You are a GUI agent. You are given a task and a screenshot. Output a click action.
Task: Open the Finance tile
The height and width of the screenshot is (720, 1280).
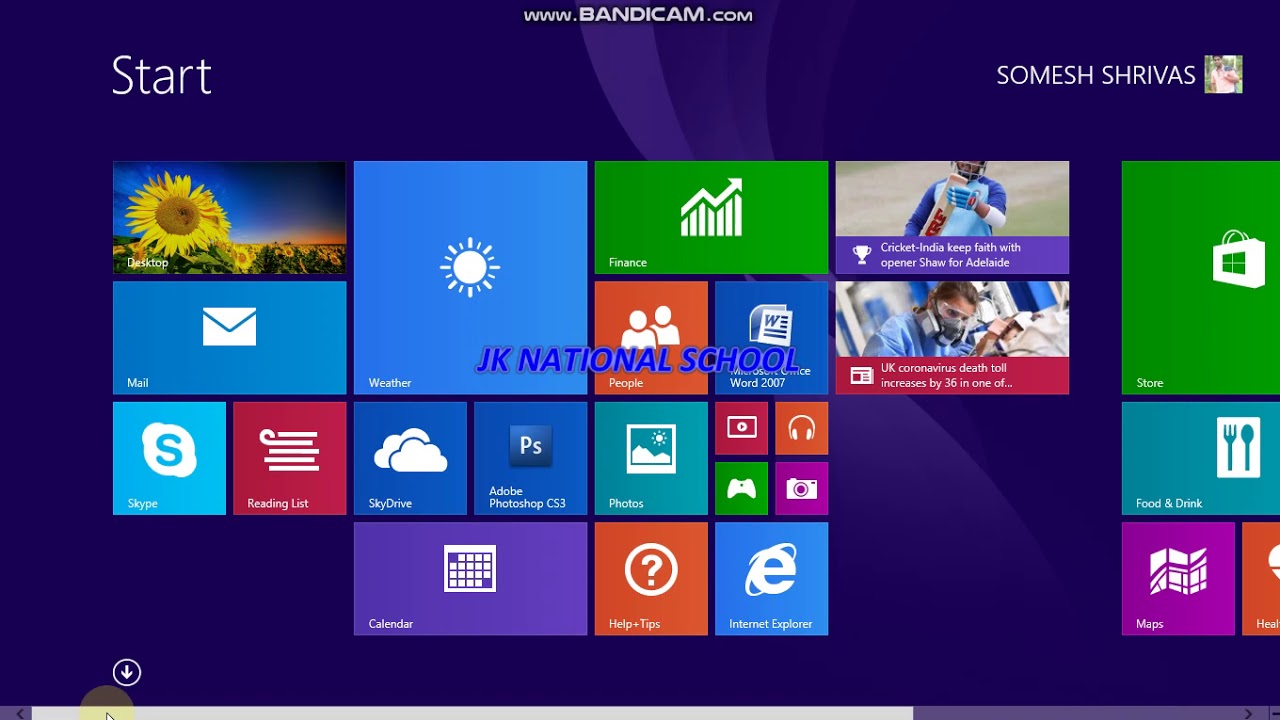tap(711, 217)
